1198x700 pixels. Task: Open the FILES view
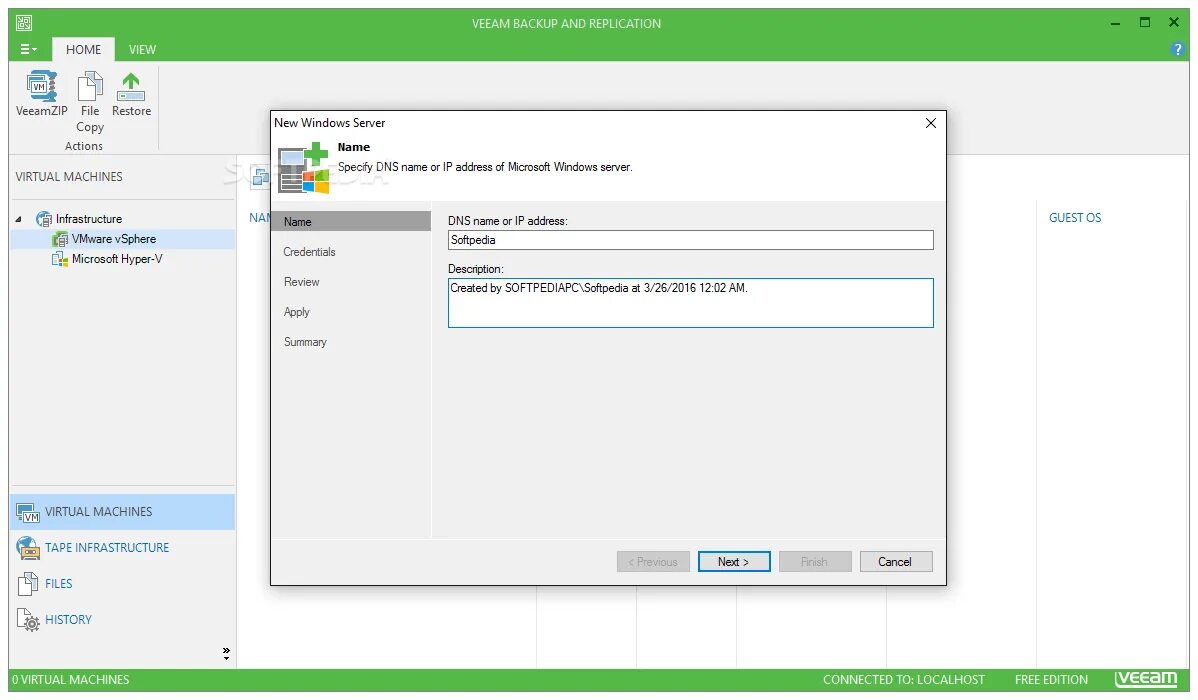[x=58, y=584]
